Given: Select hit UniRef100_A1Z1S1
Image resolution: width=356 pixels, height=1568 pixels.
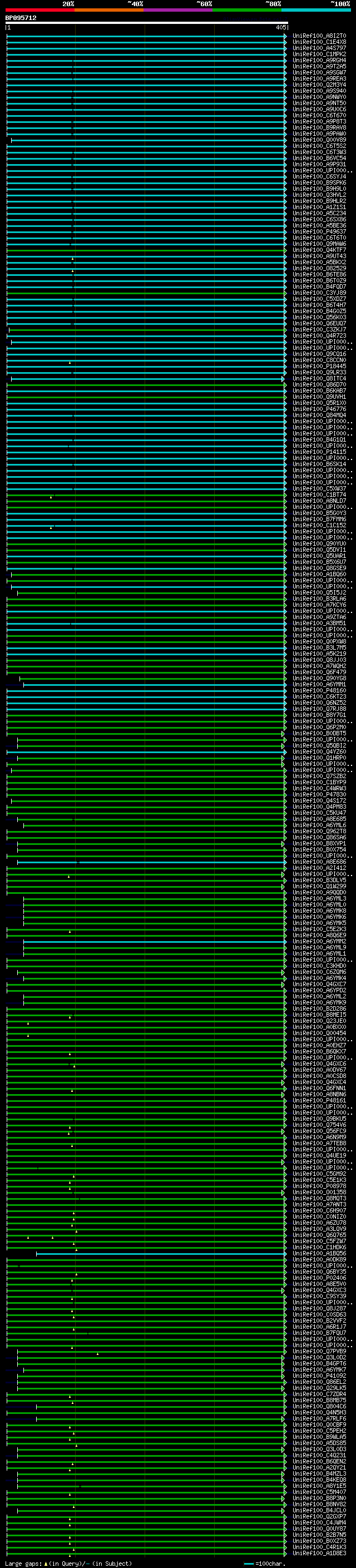Looking at the screenshot, I should click(319, 207).
